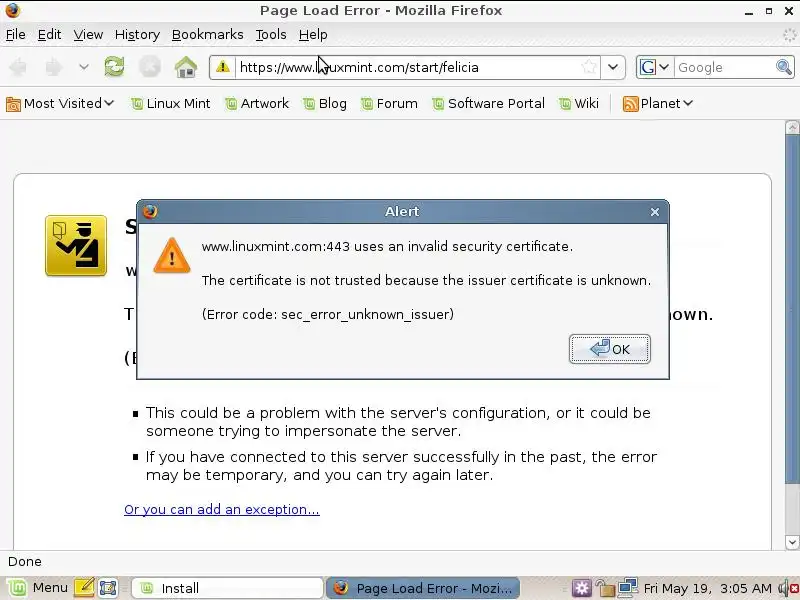
Task: Click the clock showing Fri May 19
Action: pos(707,588)
